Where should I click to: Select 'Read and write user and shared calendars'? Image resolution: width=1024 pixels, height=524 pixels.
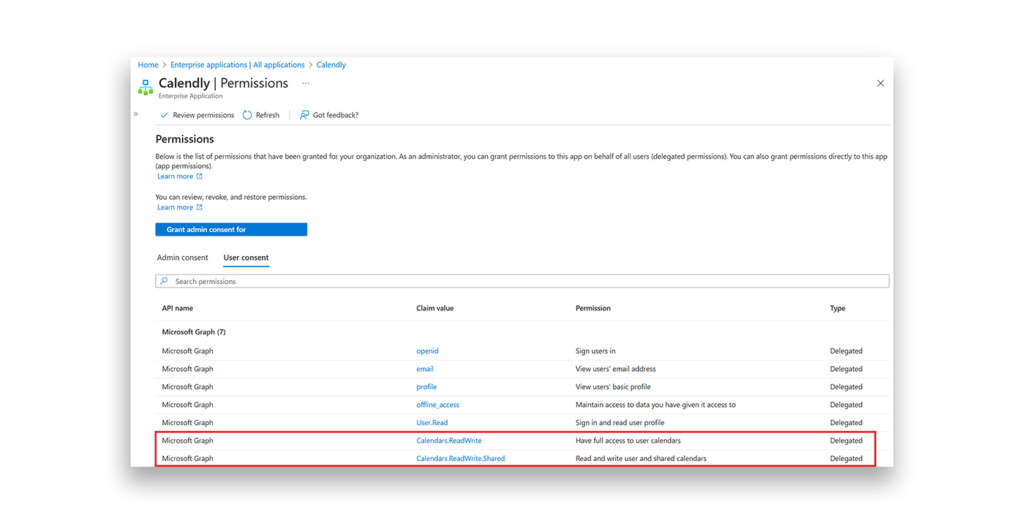641,459
